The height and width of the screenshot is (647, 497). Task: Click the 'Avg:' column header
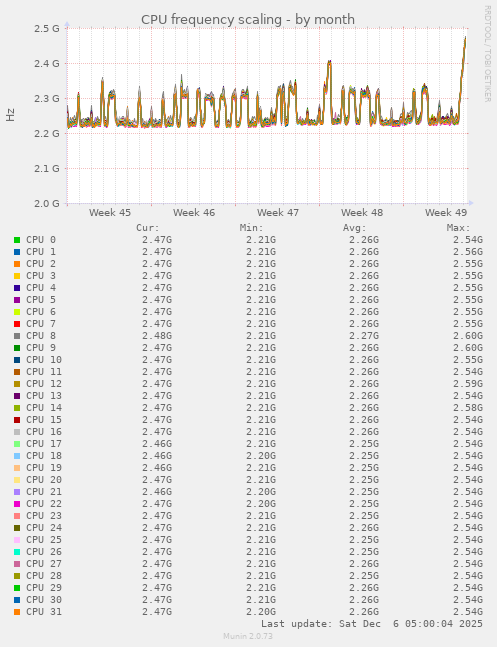click(x=355, y=228)
